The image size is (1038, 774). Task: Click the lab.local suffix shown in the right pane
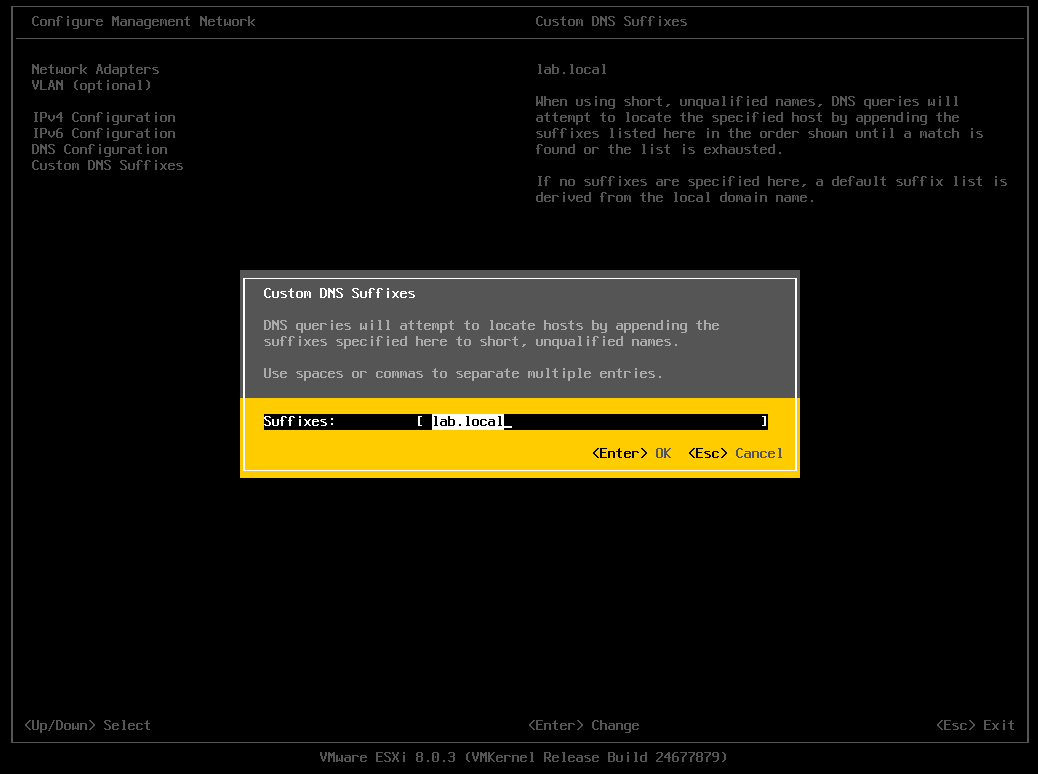(571, 69)
